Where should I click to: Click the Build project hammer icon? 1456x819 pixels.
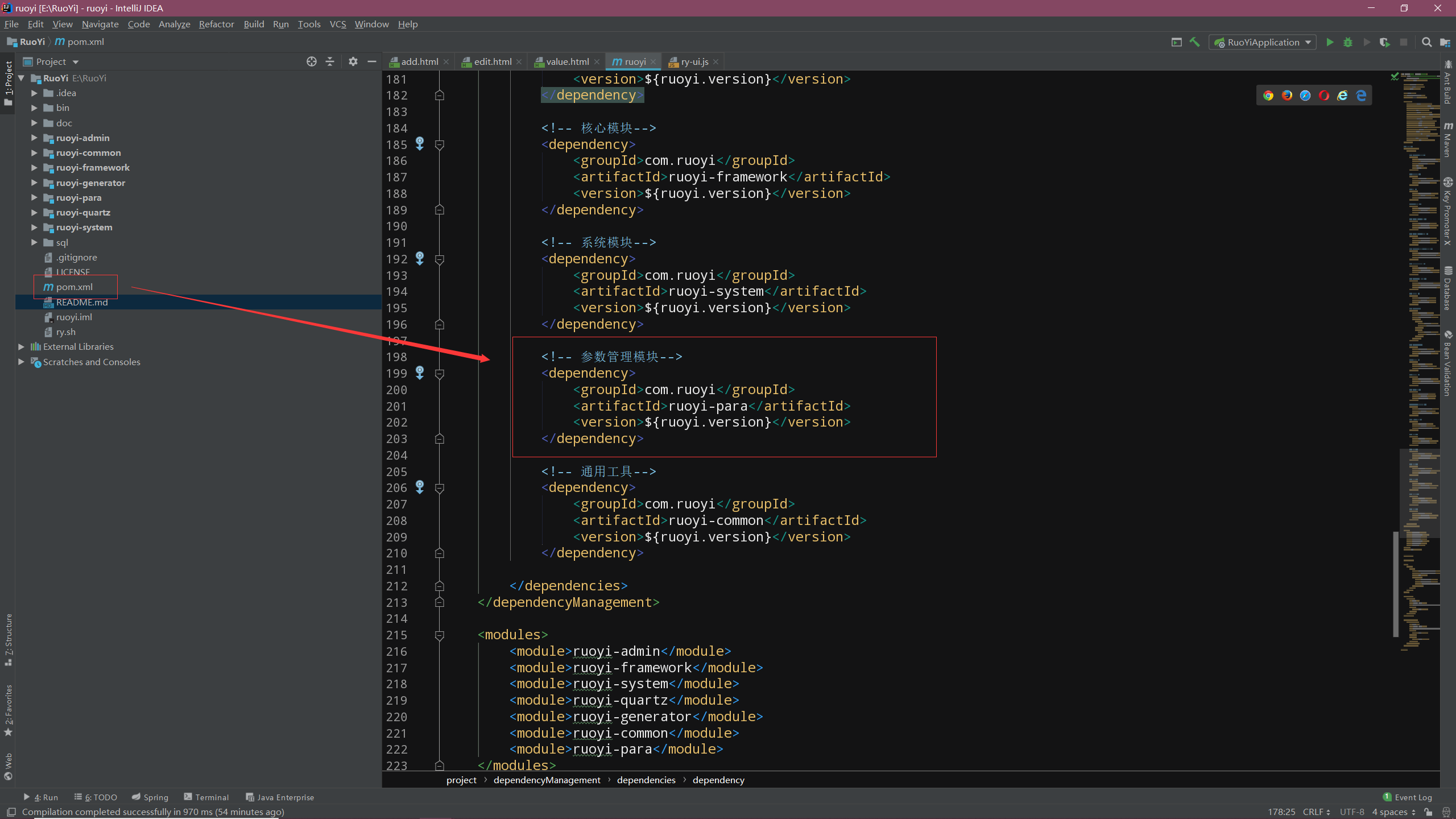click(1195, 42)
